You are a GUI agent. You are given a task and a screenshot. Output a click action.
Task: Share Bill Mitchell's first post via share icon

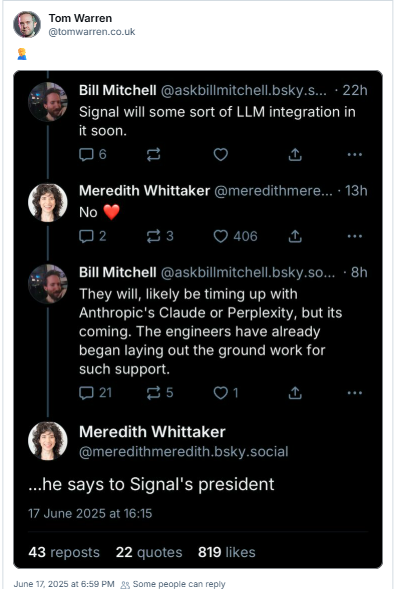[x=295, y=154]
